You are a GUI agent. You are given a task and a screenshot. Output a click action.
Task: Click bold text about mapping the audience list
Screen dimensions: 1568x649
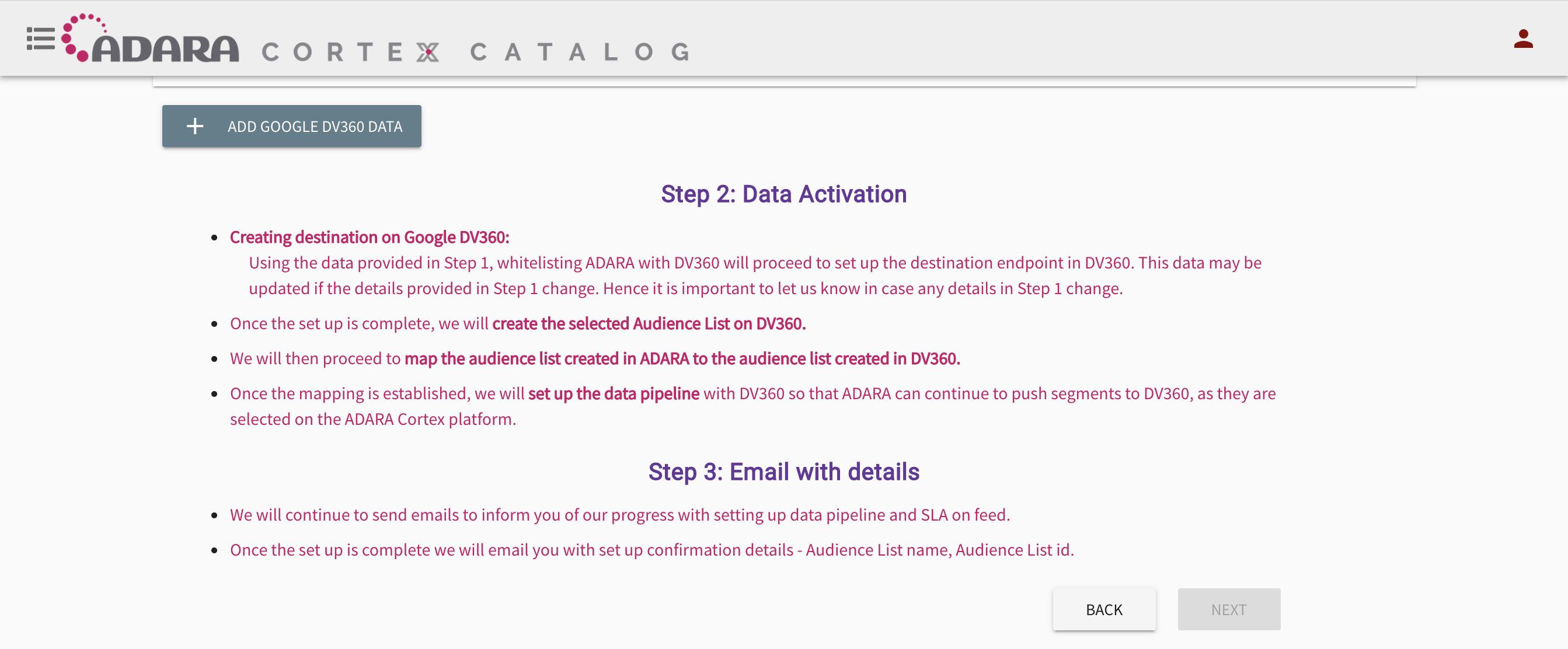pos(682,358)
